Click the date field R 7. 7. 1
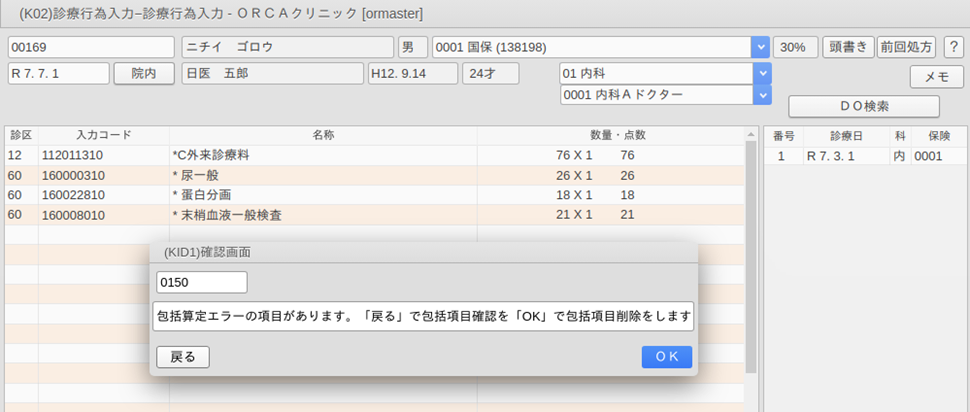 [x=58, y=74]
